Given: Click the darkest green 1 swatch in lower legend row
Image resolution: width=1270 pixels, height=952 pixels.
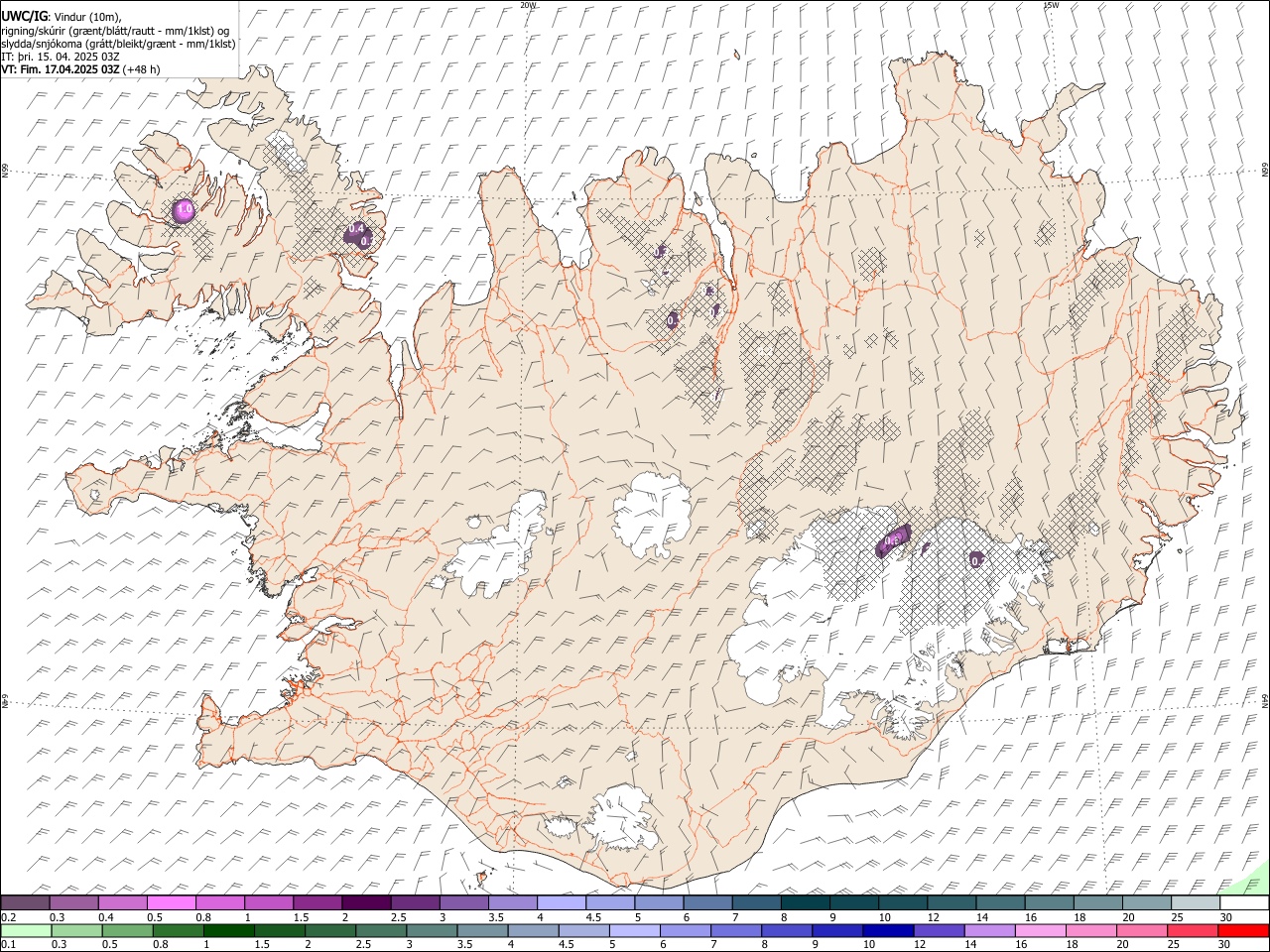Looking at the screenshot, I should [228, 930].
